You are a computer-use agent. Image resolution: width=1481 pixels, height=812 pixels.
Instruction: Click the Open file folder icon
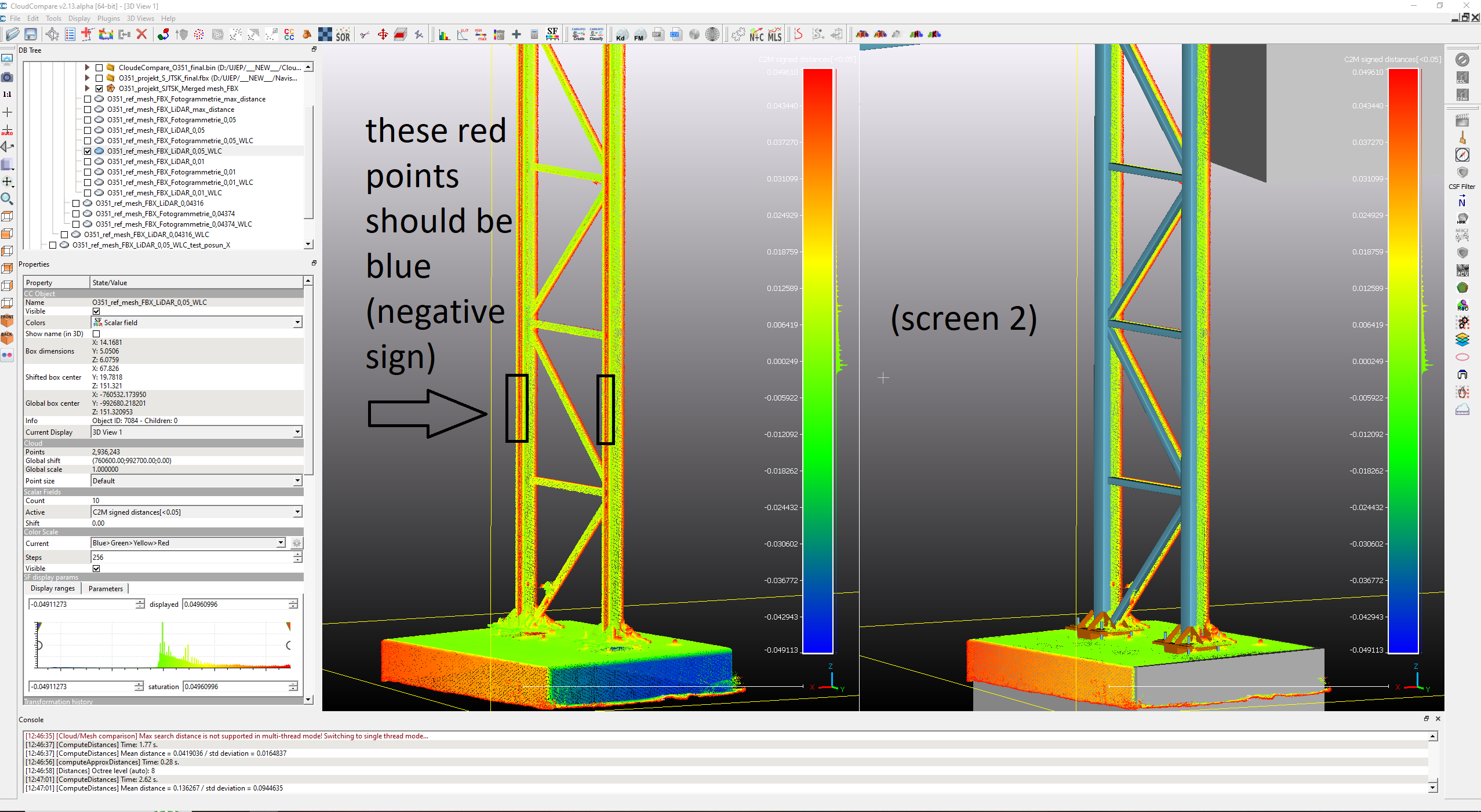(x=12, y=35)
